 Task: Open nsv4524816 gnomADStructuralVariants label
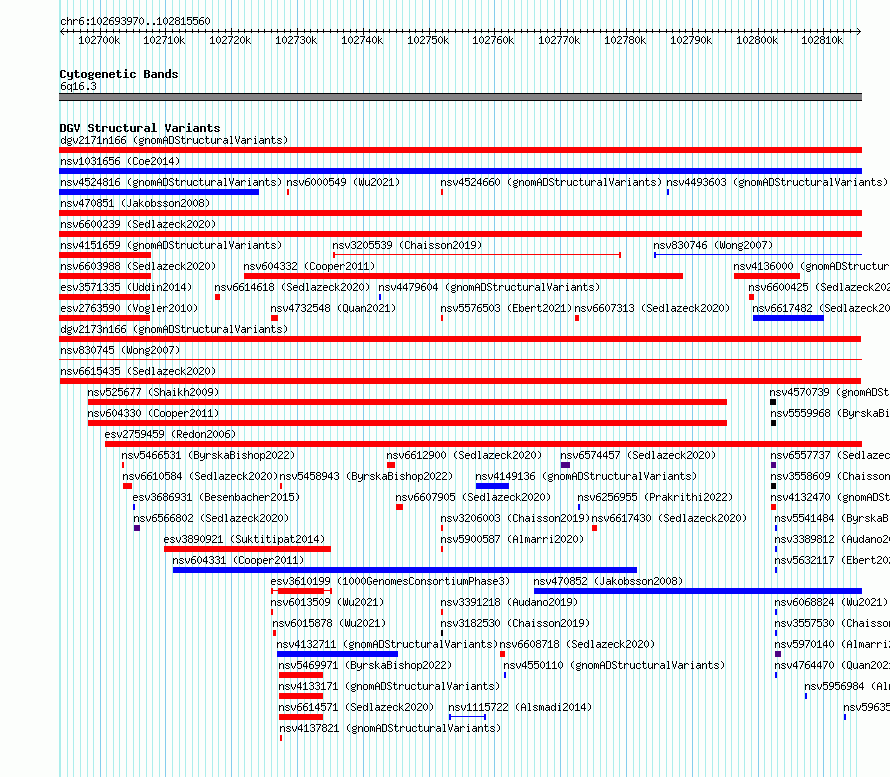pyautogui.click(x=171, y=182)
